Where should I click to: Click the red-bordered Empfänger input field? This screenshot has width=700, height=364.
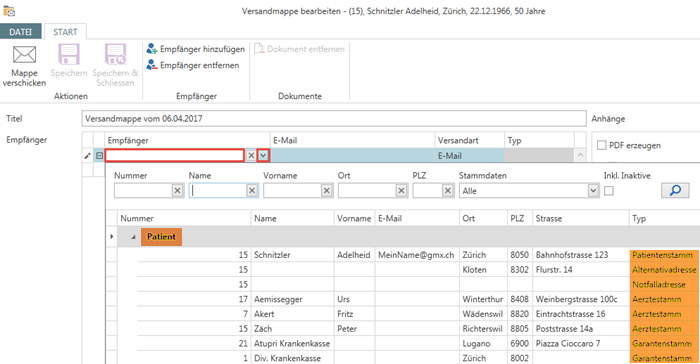[x=175, y=155]
